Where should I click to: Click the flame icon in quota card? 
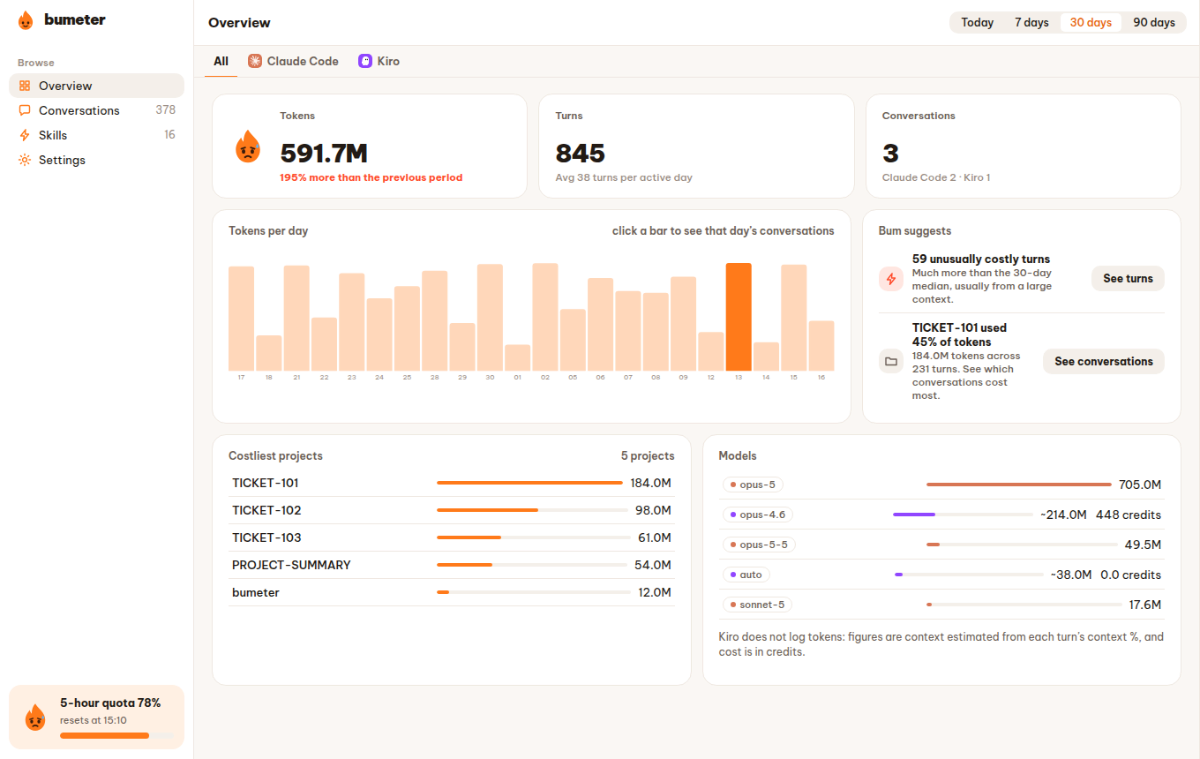coord(35,716)
